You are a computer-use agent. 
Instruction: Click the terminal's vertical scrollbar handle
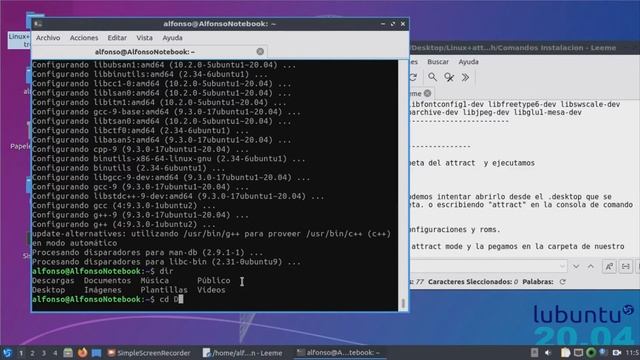click(403, 303)
